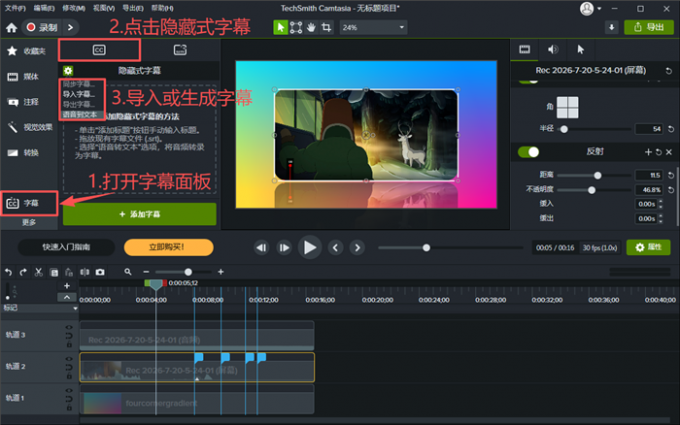Open the cursor properties tab

(x=580, y=49)
